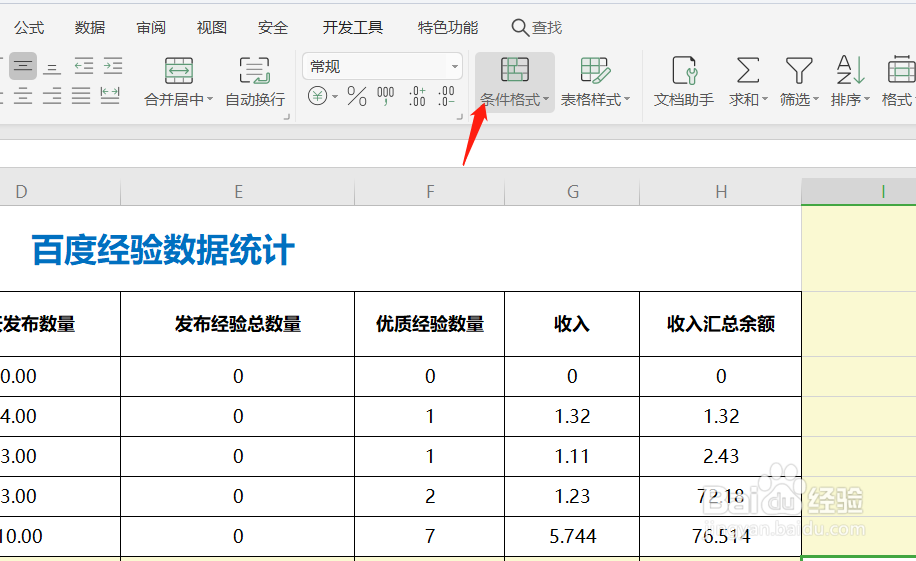Open the 特色功能 tab
Image resolution: width=916 pixels, height=561 pixels.
(x=448, y=27)
